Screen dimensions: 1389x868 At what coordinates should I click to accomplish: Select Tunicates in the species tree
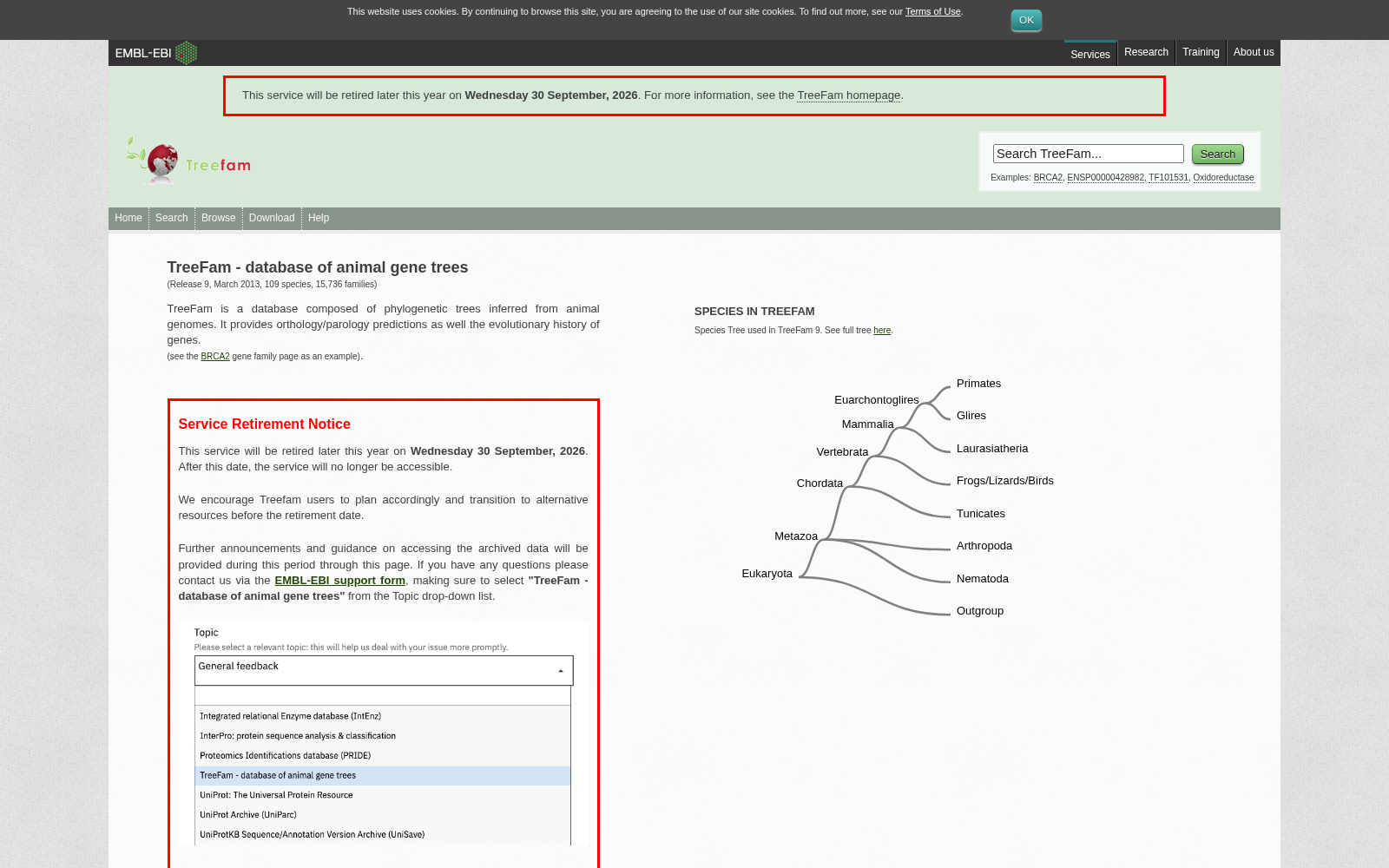click(981, 514)
